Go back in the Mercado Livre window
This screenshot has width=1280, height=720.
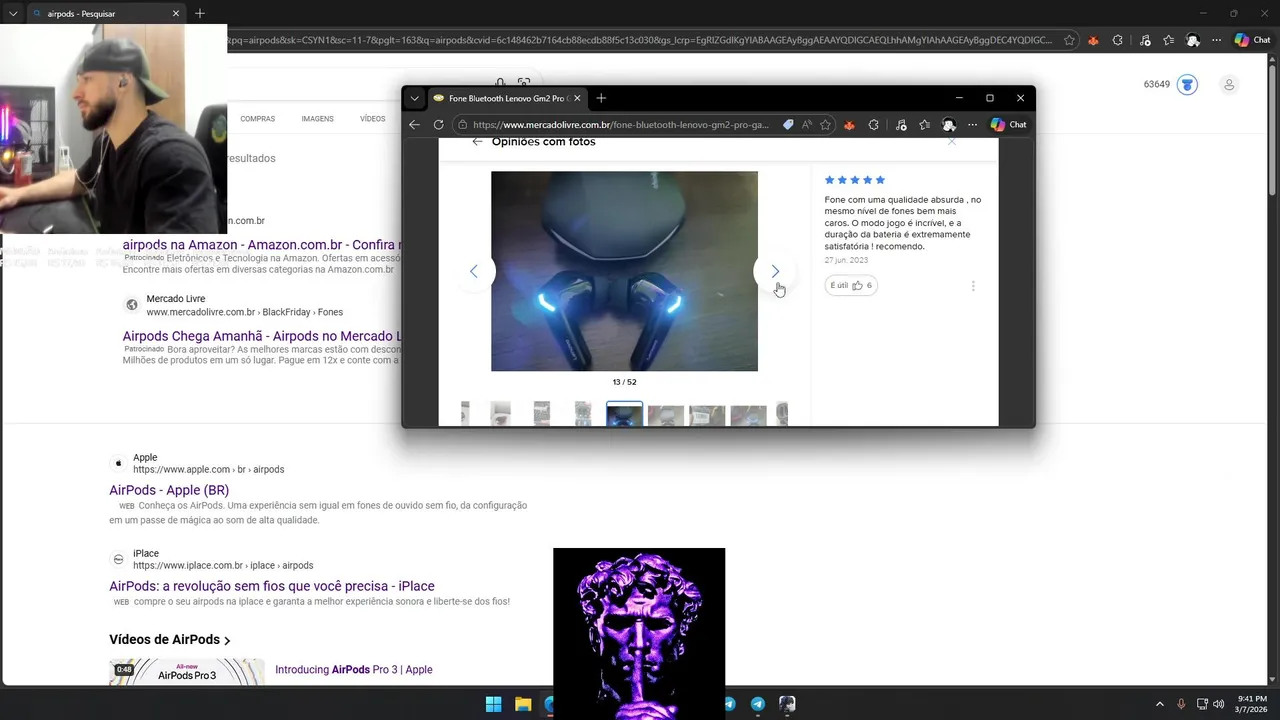click(x=414, y=125)
